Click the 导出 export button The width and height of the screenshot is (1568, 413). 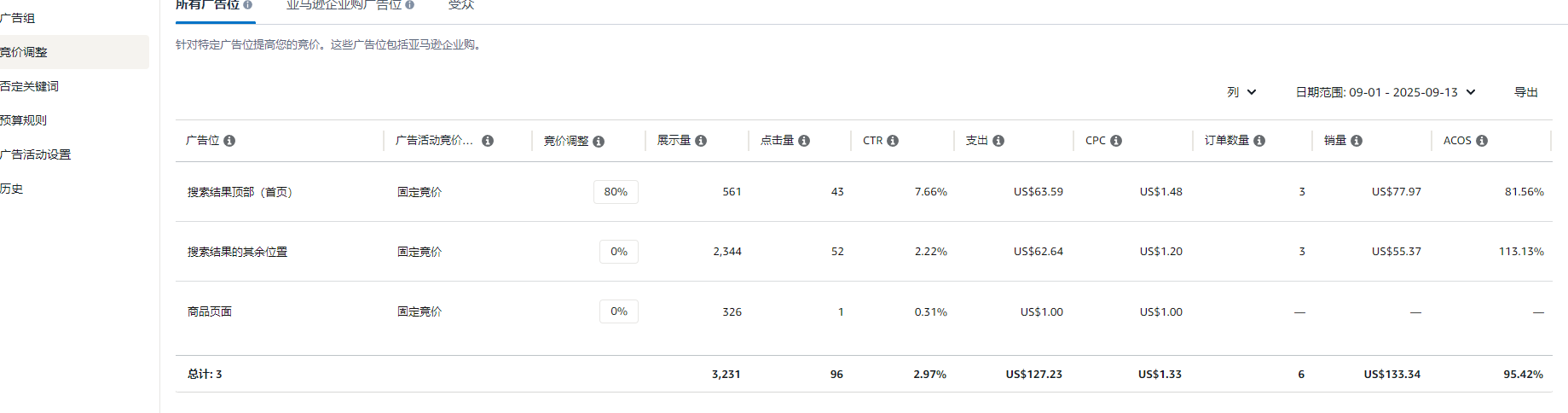pyautogui.click(x=1526, y=92)
